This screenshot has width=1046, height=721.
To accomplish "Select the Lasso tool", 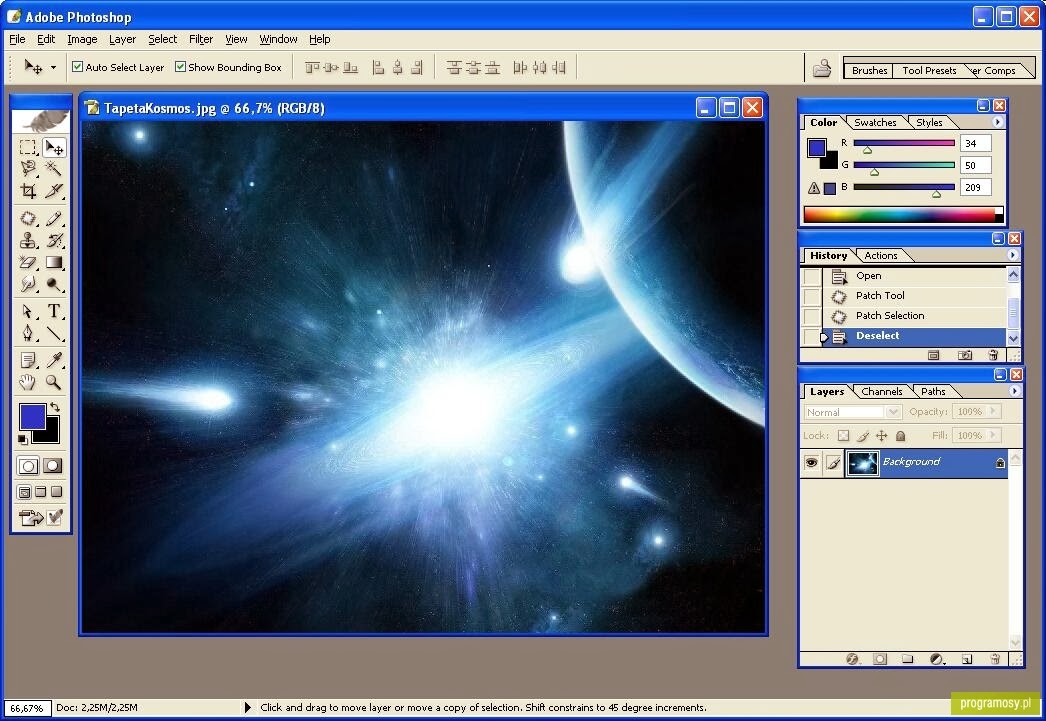I will click(28, 168).
